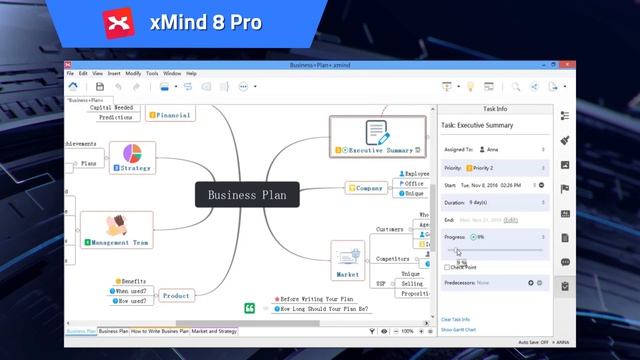
Task: Open the Tools menu
Action: (152, 73)
